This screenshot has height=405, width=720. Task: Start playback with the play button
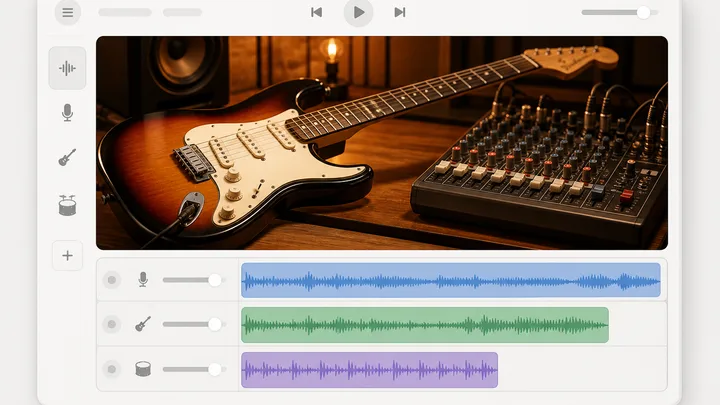point(359,12)
